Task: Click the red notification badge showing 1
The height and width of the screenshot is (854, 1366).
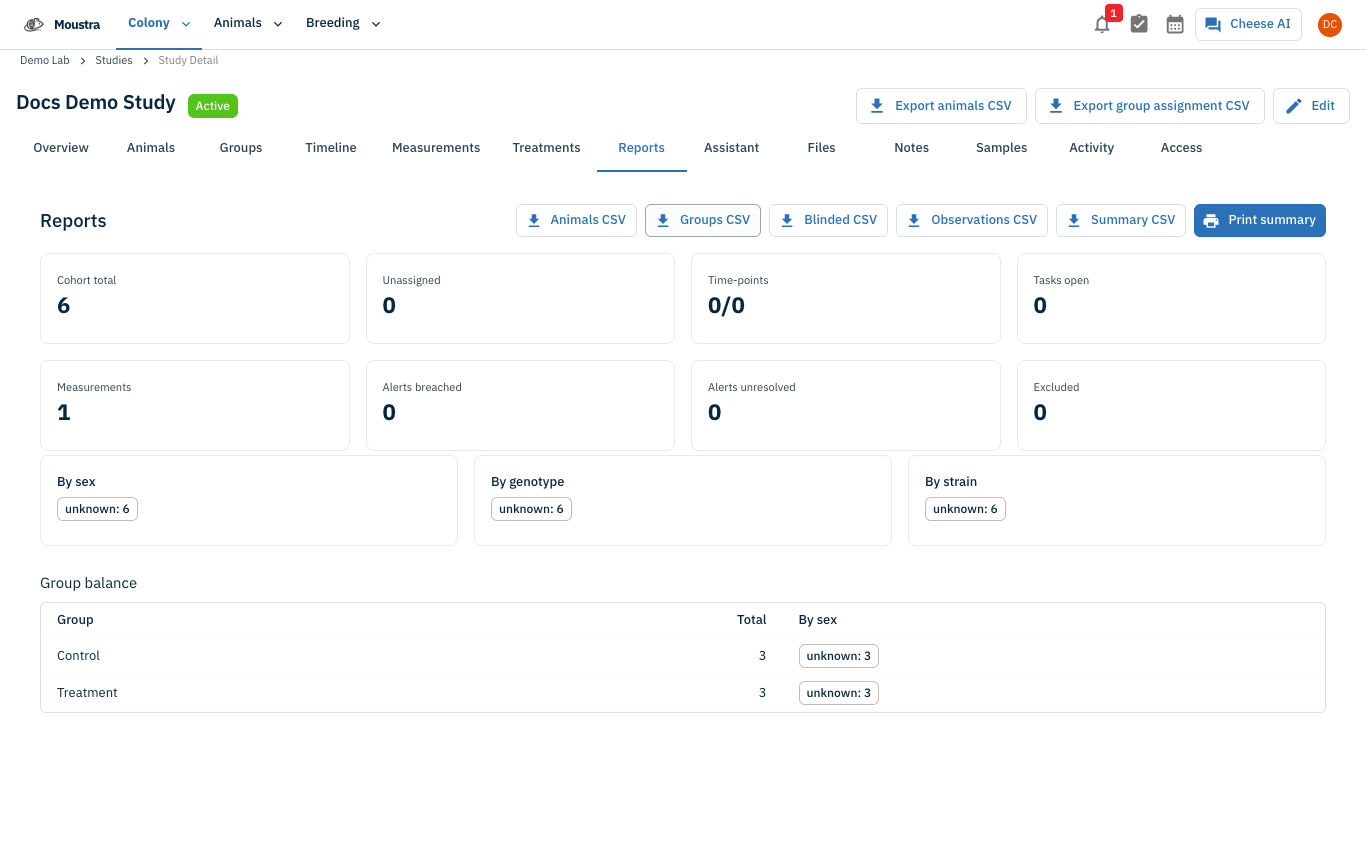Action: click(1113, 13)
